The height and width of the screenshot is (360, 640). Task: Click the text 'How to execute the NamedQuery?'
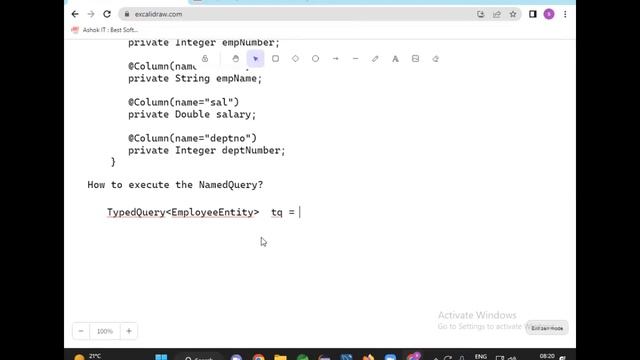coord(176,185)
